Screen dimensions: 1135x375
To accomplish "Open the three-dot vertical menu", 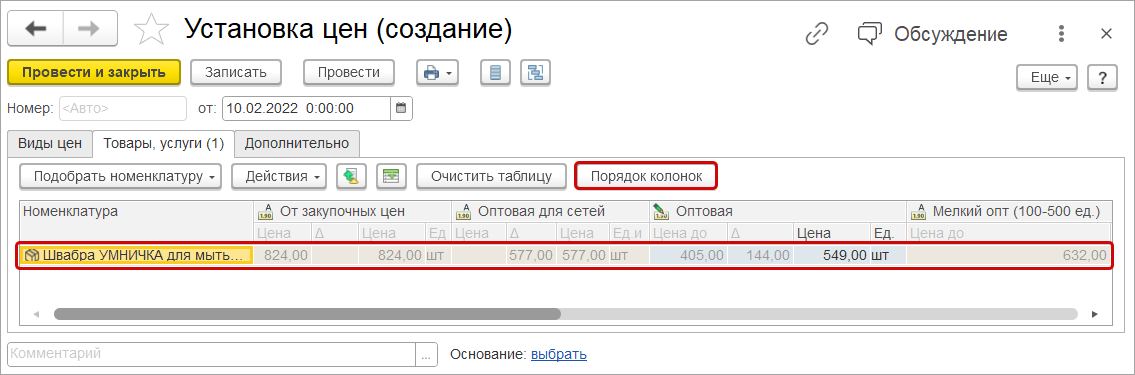I will coord(1061,33).
